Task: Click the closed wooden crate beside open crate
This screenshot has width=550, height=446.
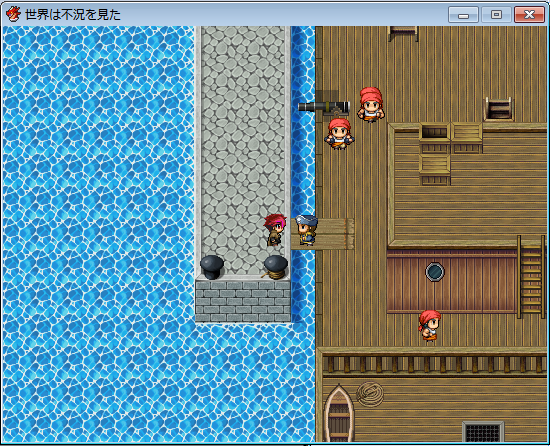Action: point(467,137)
